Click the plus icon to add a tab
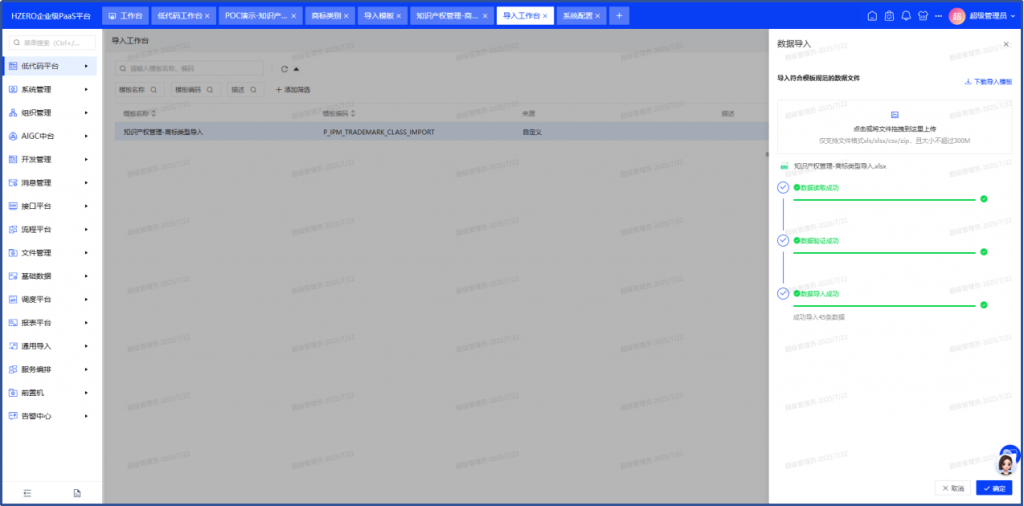This screenshot has height=506, width=1024. (619, 16)
